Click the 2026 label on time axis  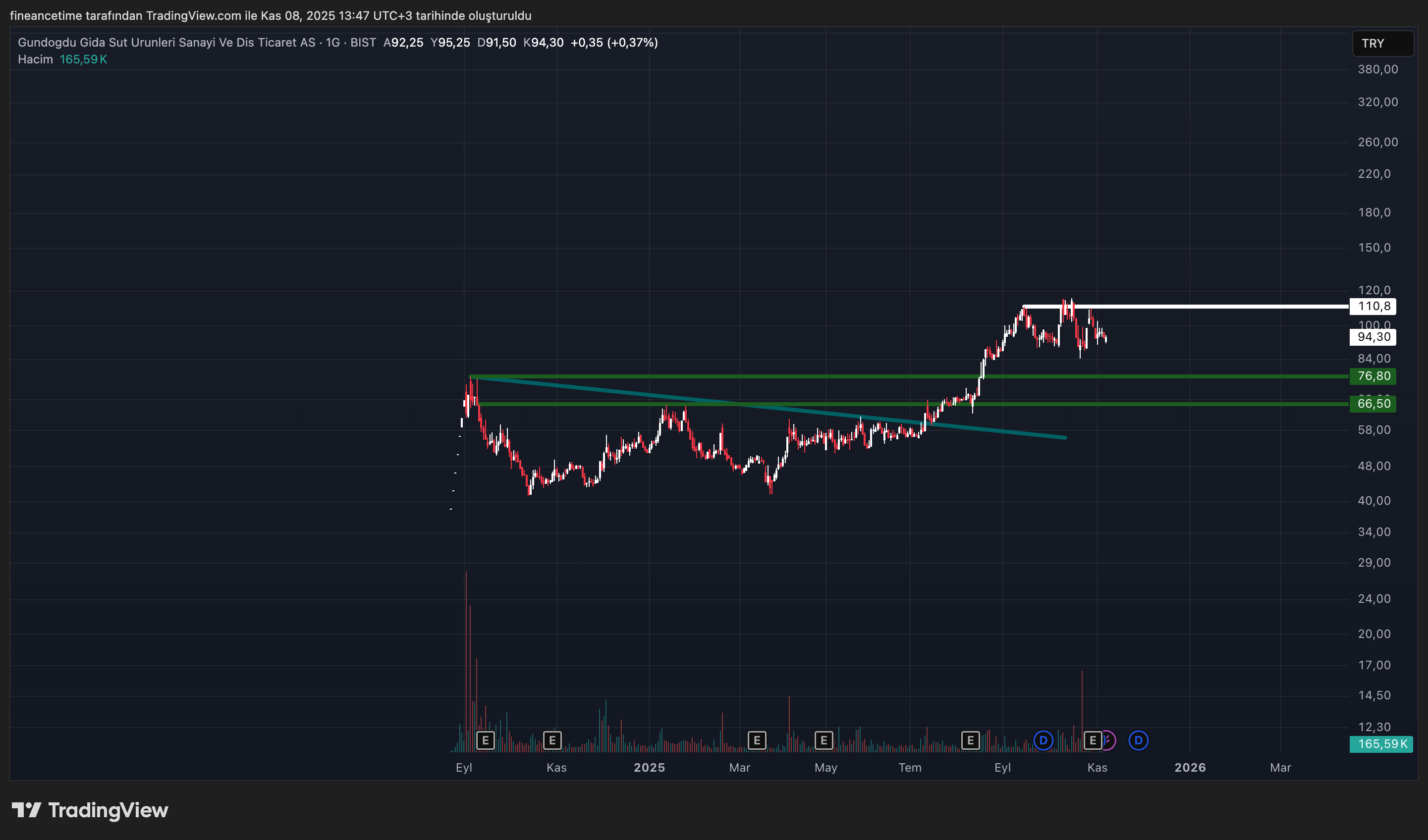[x=1190, y=768]
